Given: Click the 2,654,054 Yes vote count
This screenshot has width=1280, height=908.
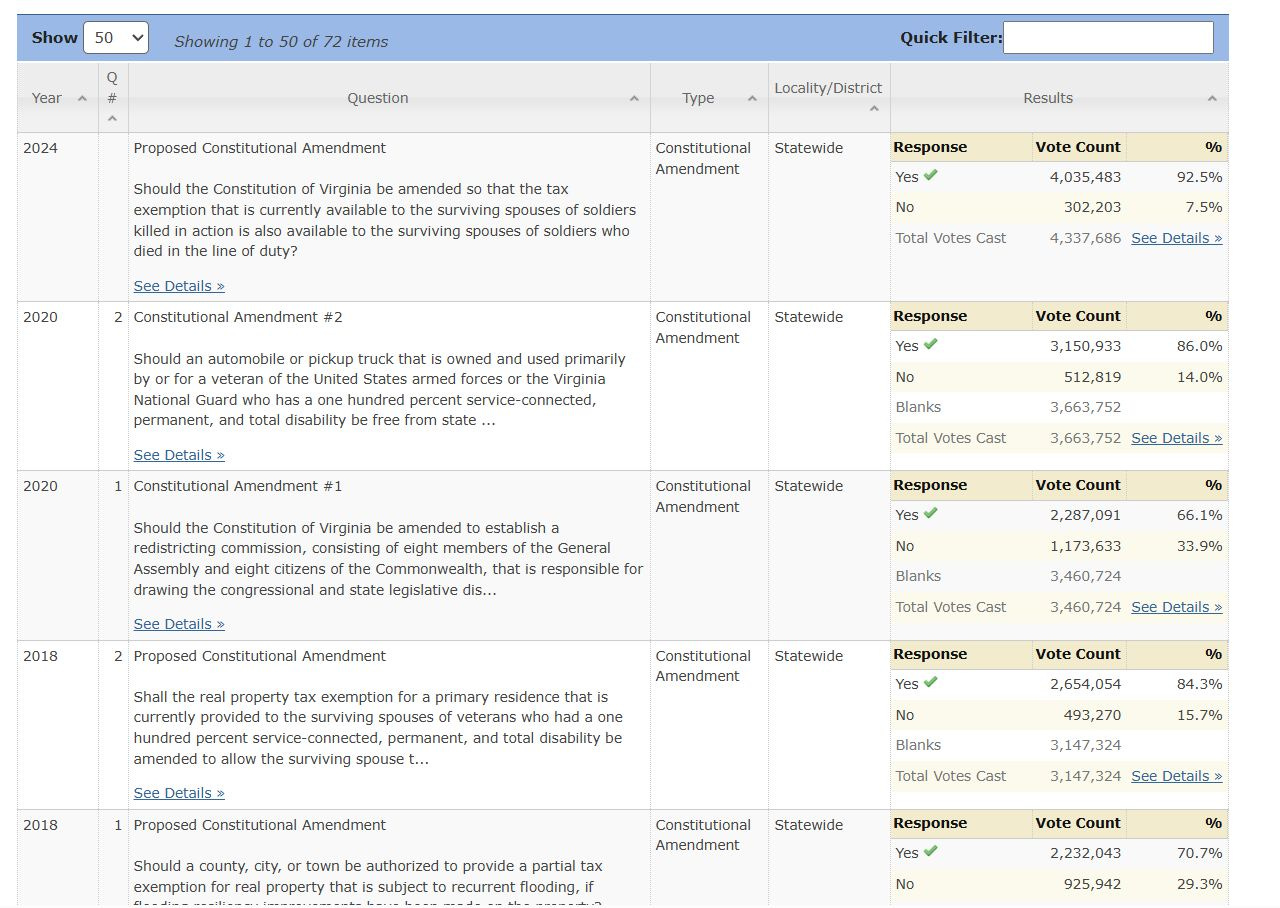Looking at the screenshot, I should click(1085, 684).
